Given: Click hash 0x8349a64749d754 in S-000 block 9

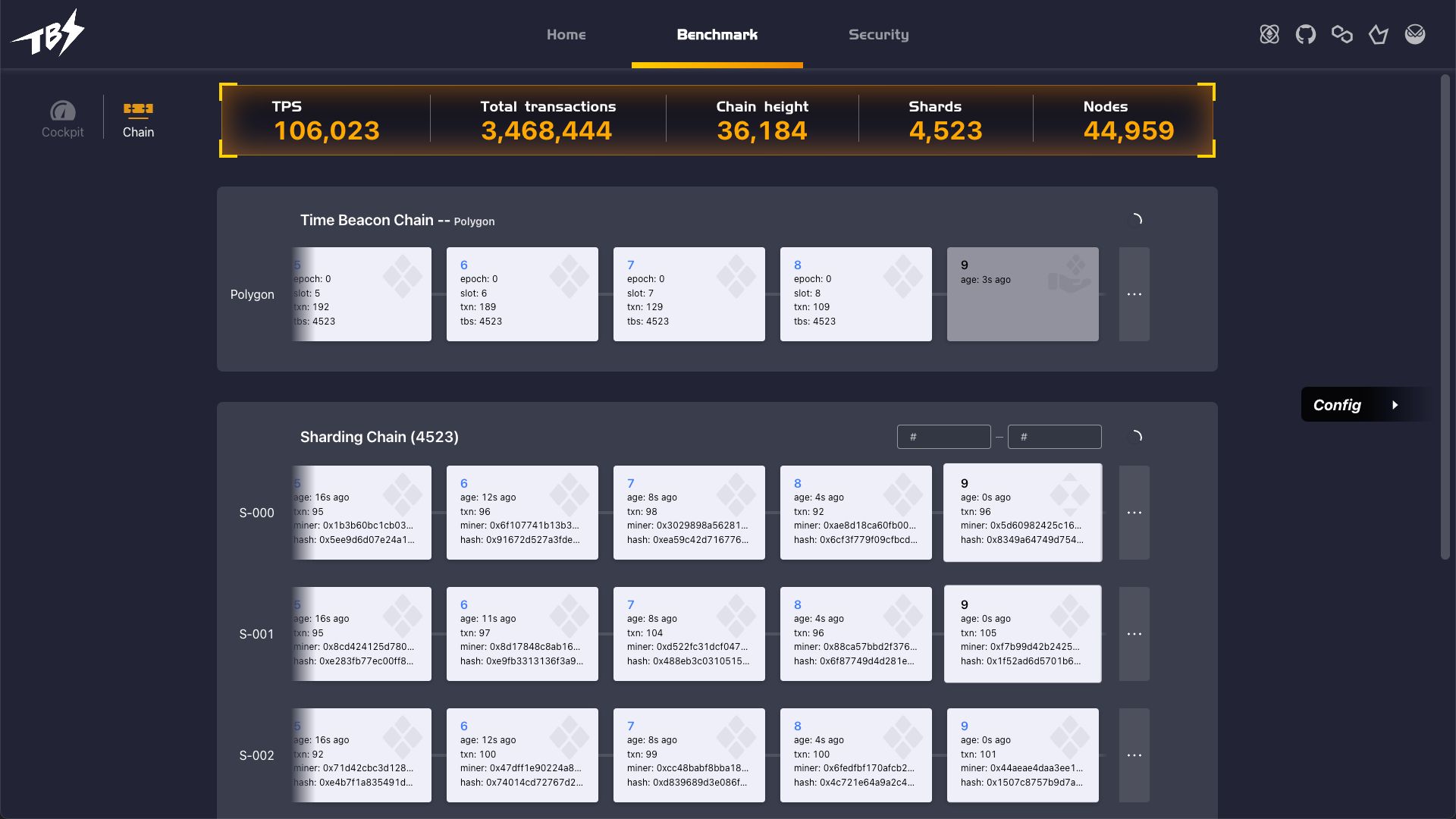Looking at the screenshot, I should click(x=1022, y=540).
